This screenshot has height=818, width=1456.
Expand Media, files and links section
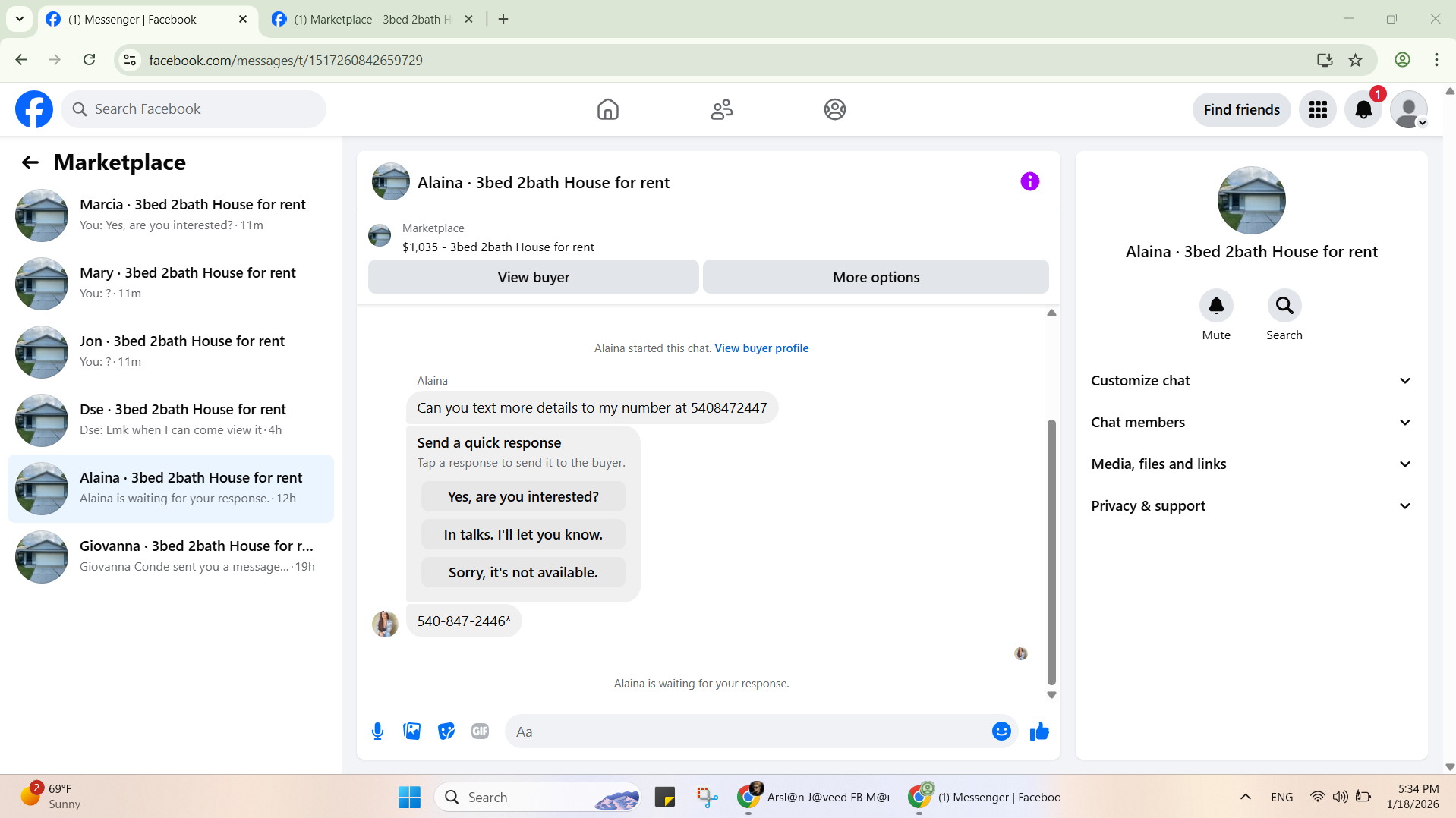point(1251,464)
